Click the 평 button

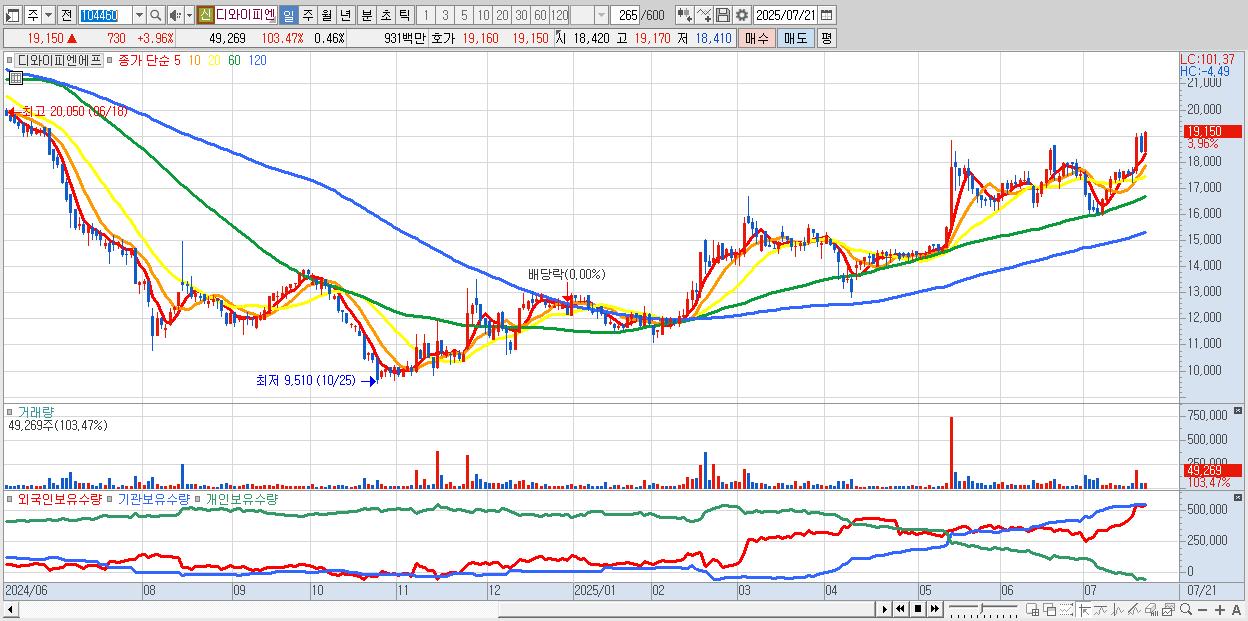[x=826, y=38]
